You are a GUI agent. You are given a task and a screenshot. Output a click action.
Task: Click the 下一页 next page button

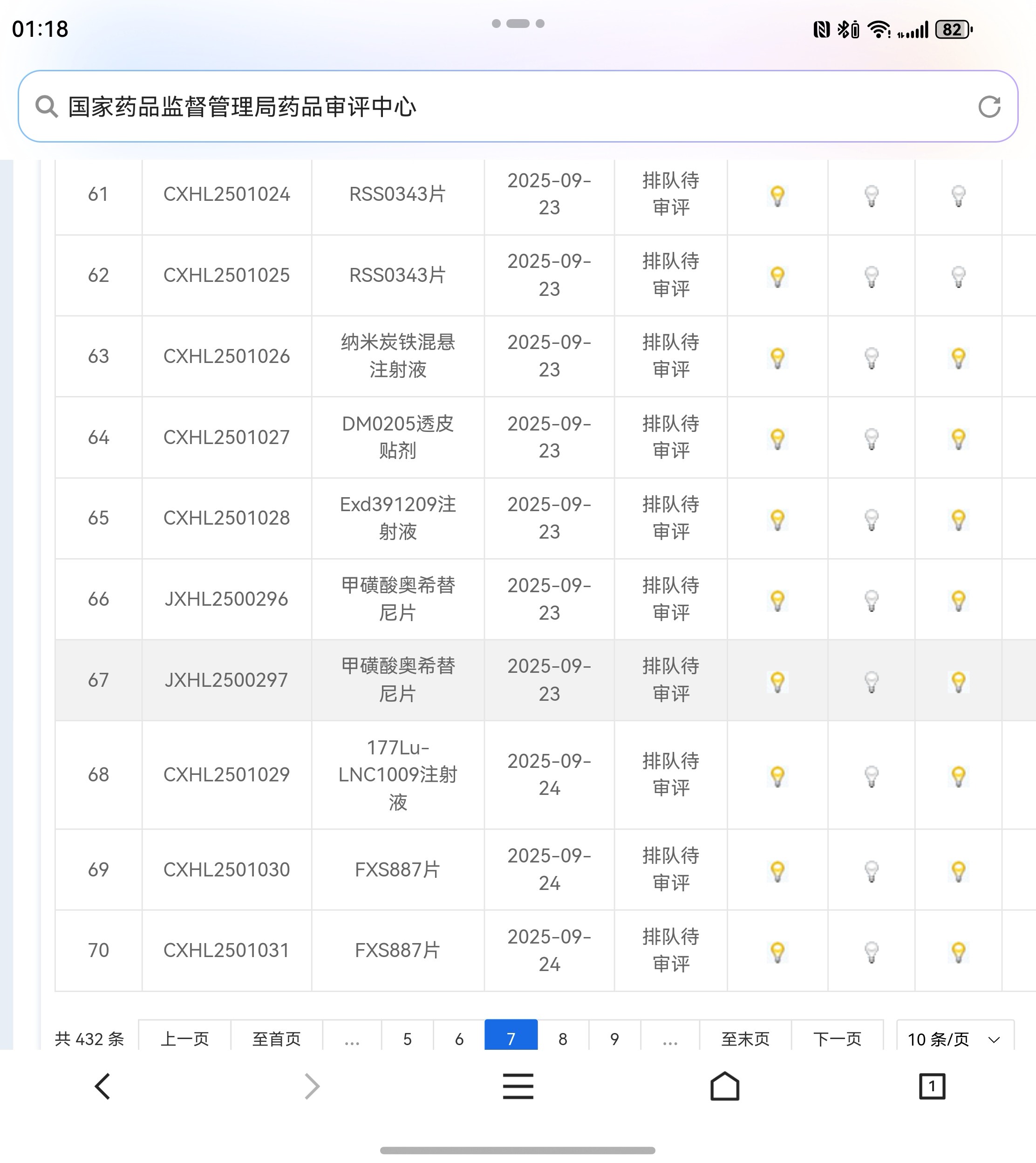(837, 1038)
